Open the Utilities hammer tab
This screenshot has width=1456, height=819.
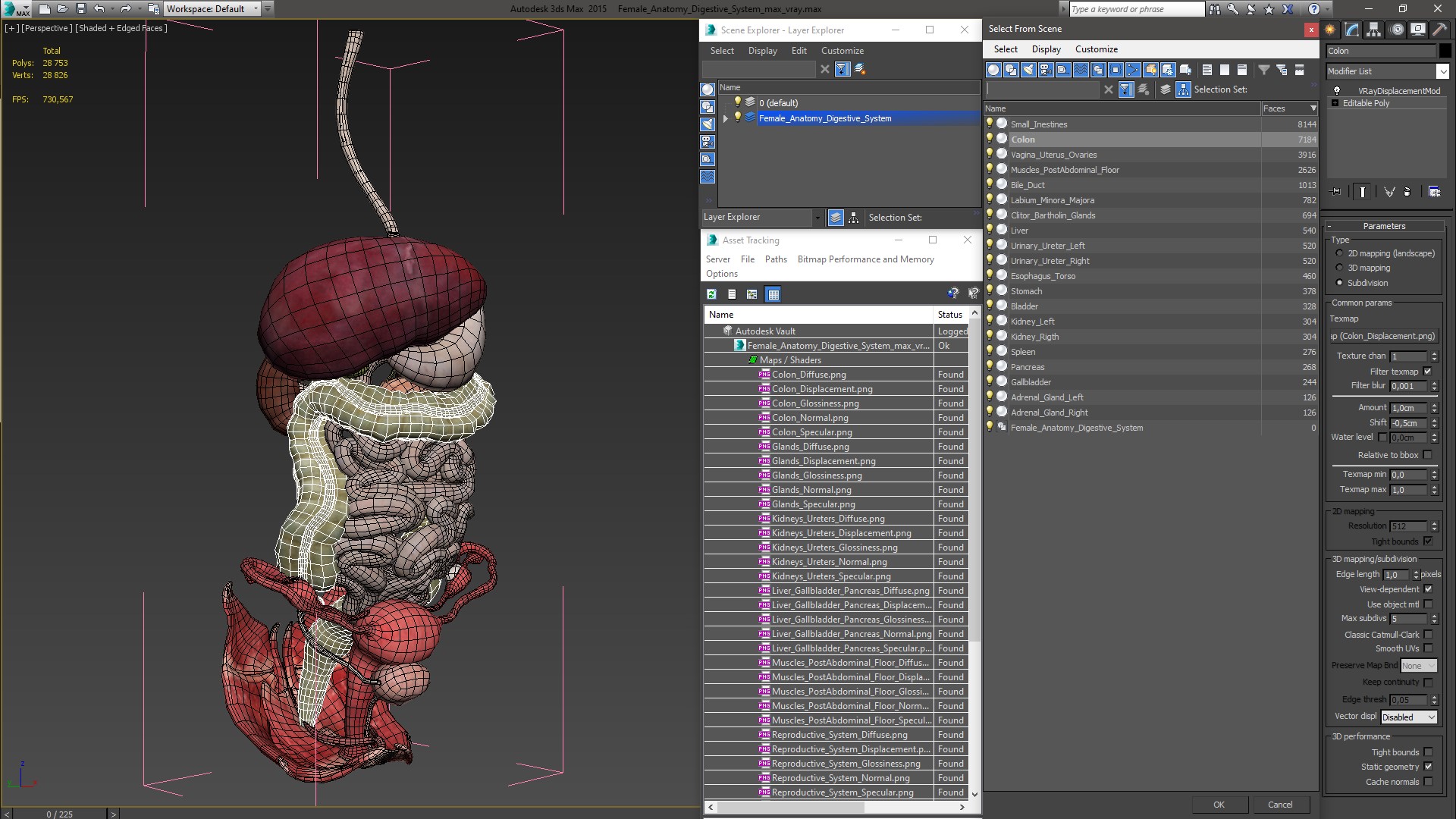coord(1439,30)
